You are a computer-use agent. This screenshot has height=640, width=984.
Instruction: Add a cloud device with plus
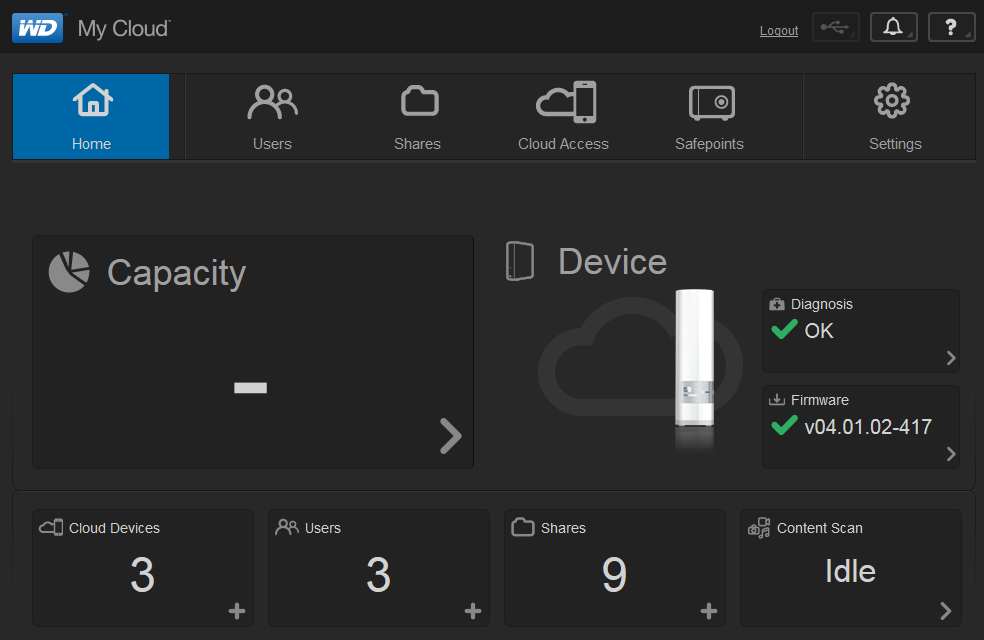[237, 611]
